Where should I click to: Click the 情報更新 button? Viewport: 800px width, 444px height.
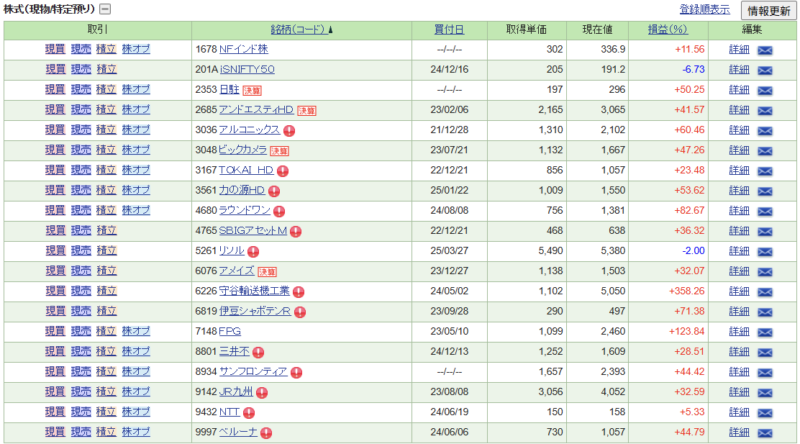[768, 10]
